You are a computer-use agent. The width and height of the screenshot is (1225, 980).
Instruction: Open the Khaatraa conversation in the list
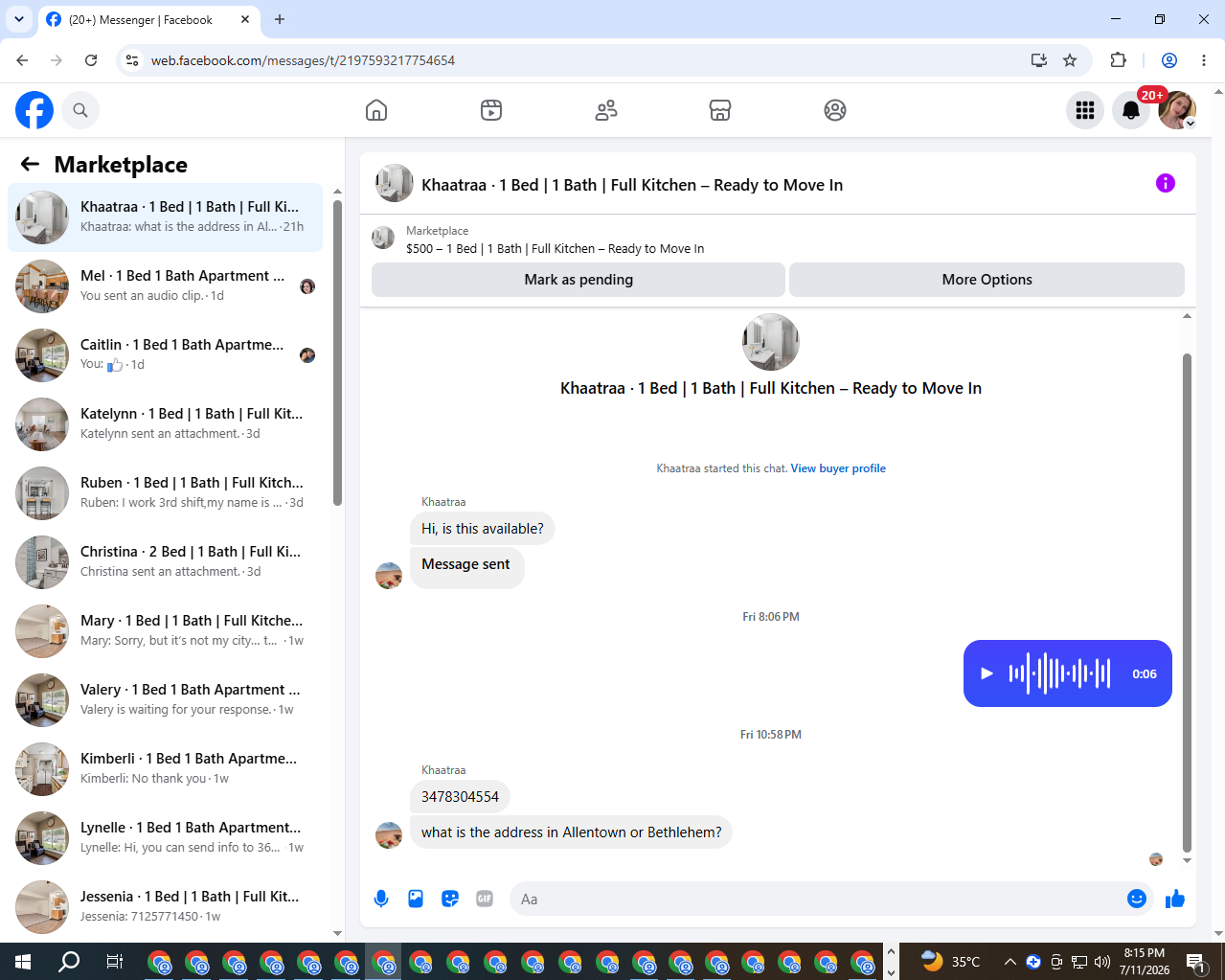pyautogui.click(x=166, y=217)
